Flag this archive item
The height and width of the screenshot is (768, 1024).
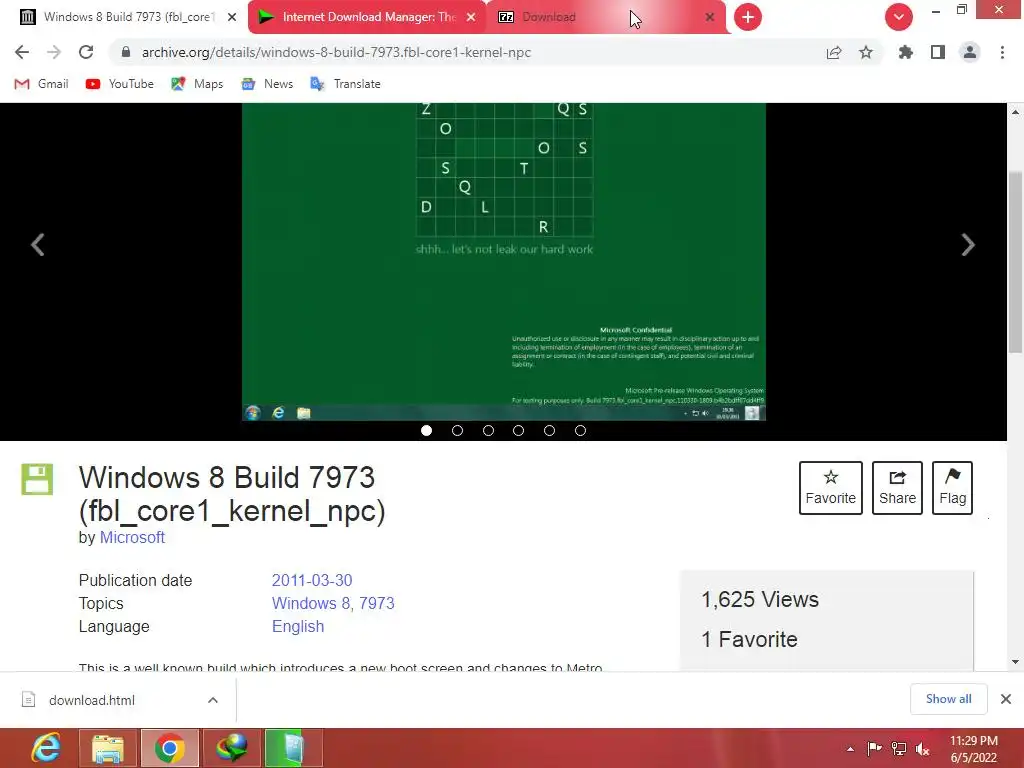952,488
